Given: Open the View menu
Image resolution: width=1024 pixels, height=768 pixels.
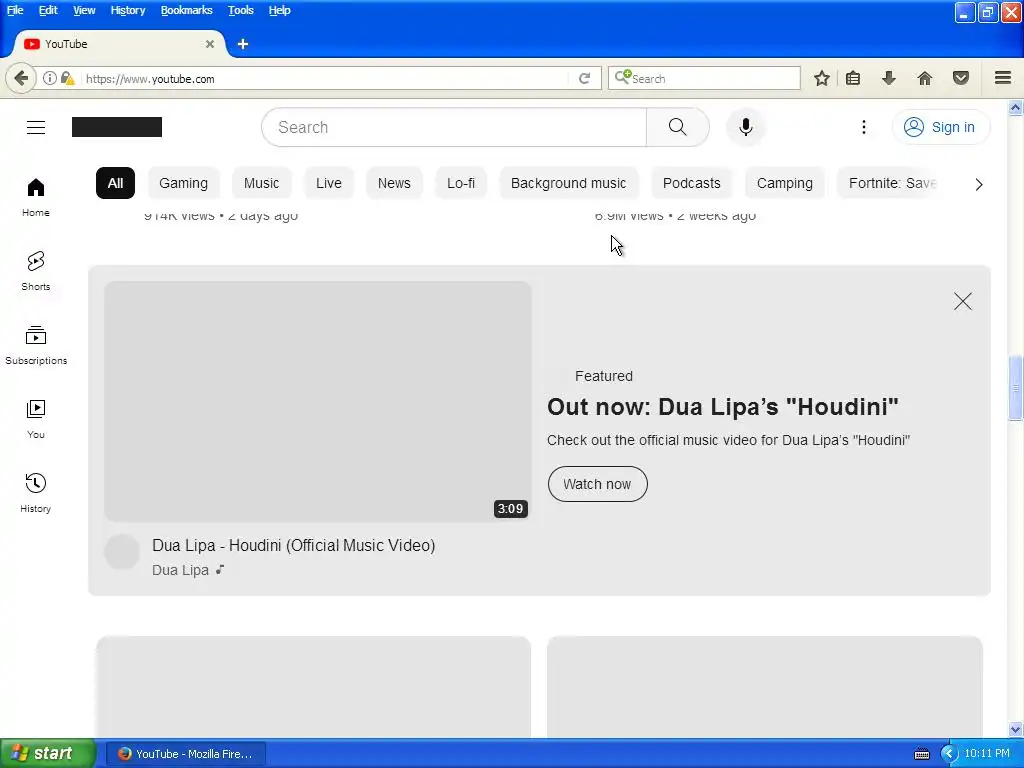Looking at the screenshot, I should click(x=84, y=10).
